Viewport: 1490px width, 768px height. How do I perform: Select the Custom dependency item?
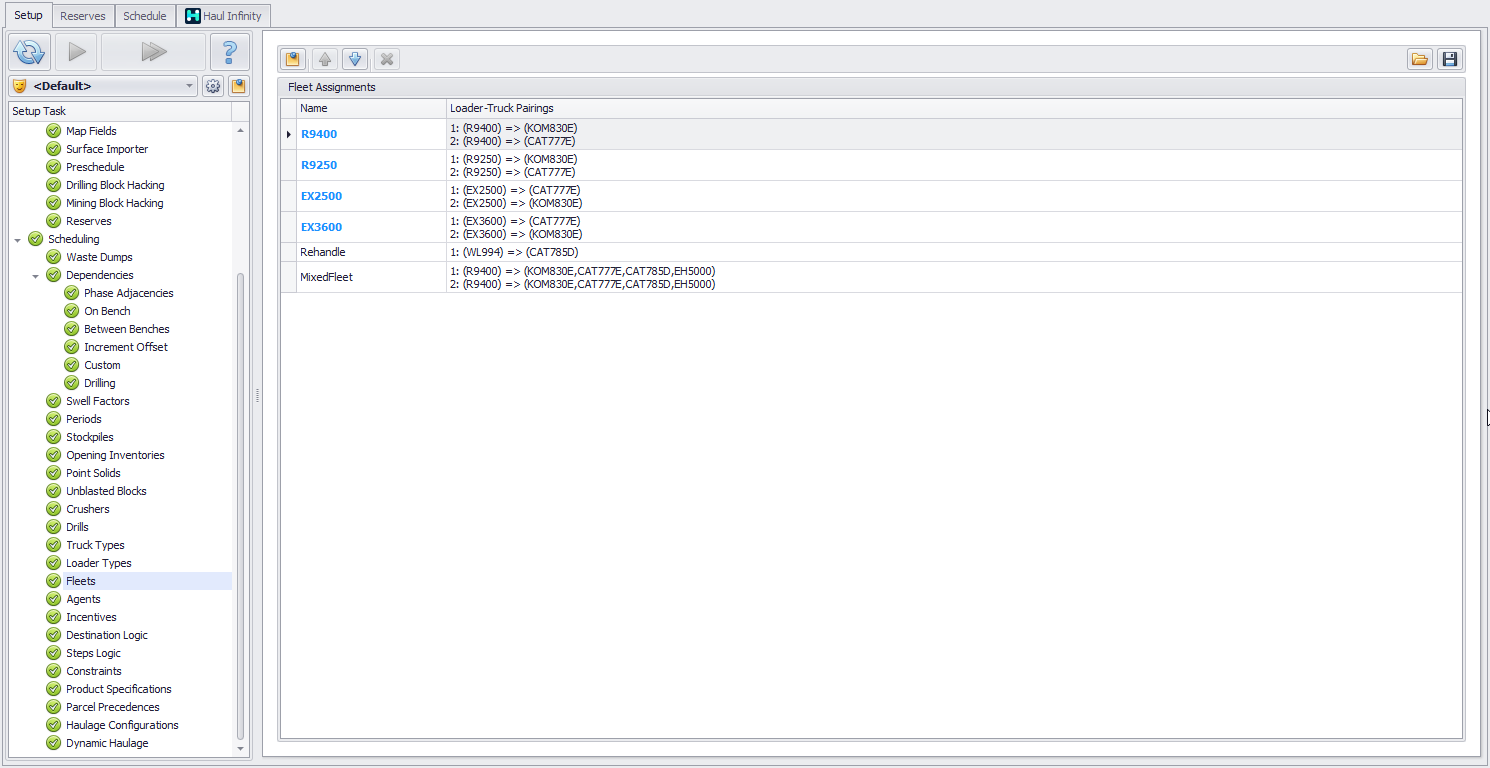(x=102, y=365)
